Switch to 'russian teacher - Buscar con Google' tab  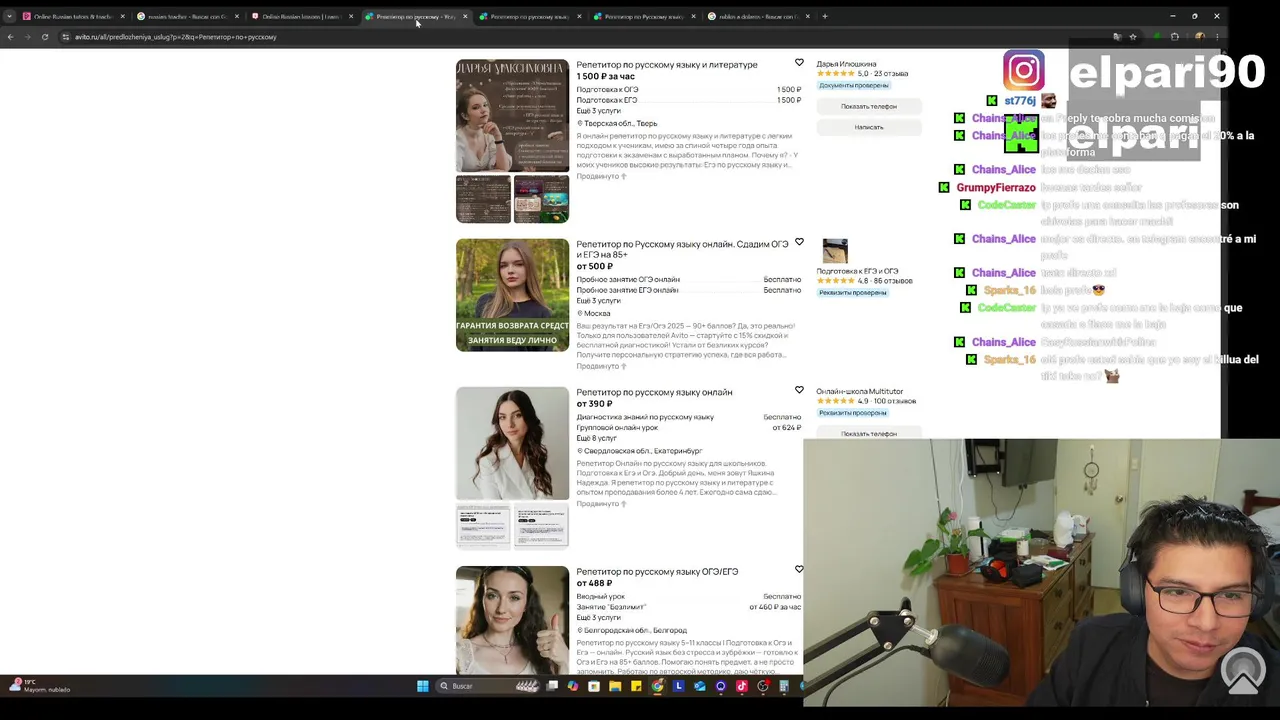pyautogui.click(x=188, y=16)
